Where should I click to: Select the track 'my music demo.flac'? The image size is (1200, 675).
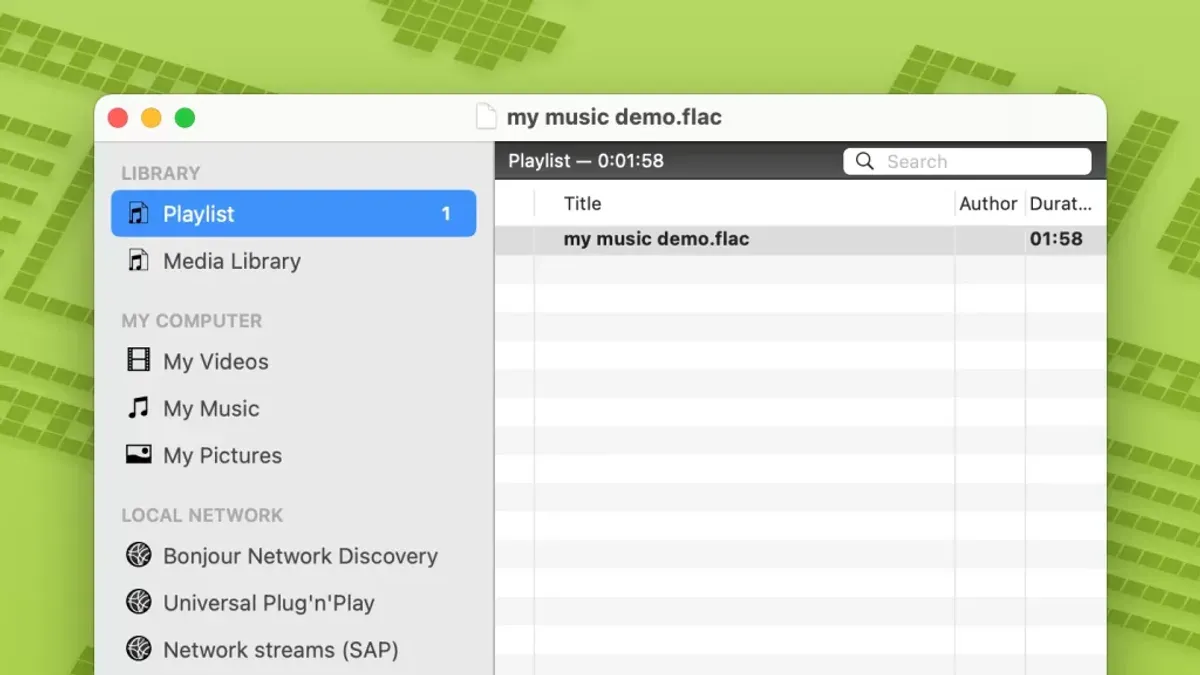(x=800, y=239)
